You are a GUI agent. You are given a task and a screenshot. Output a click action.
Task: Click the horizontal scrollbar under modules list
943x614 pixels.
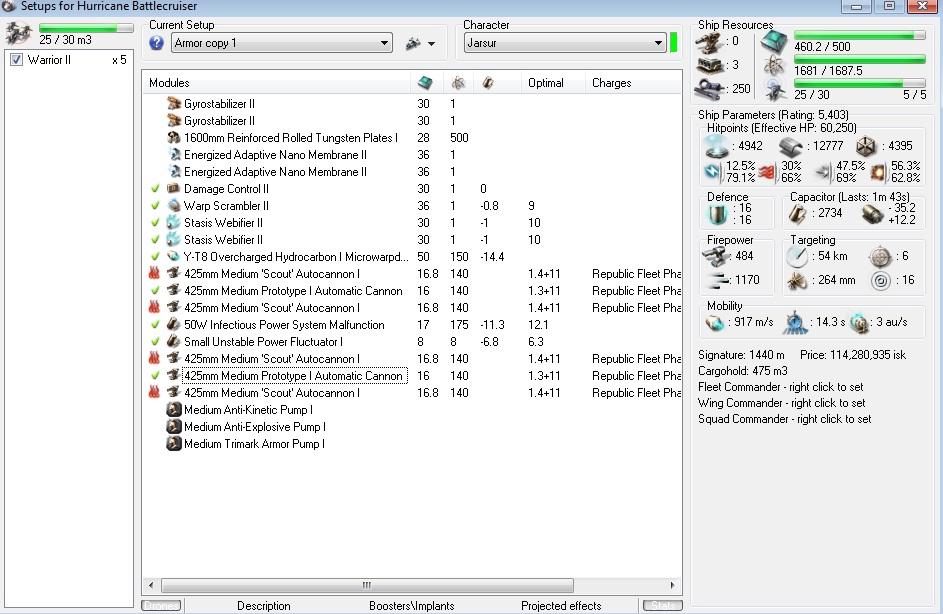coord(366,585)
